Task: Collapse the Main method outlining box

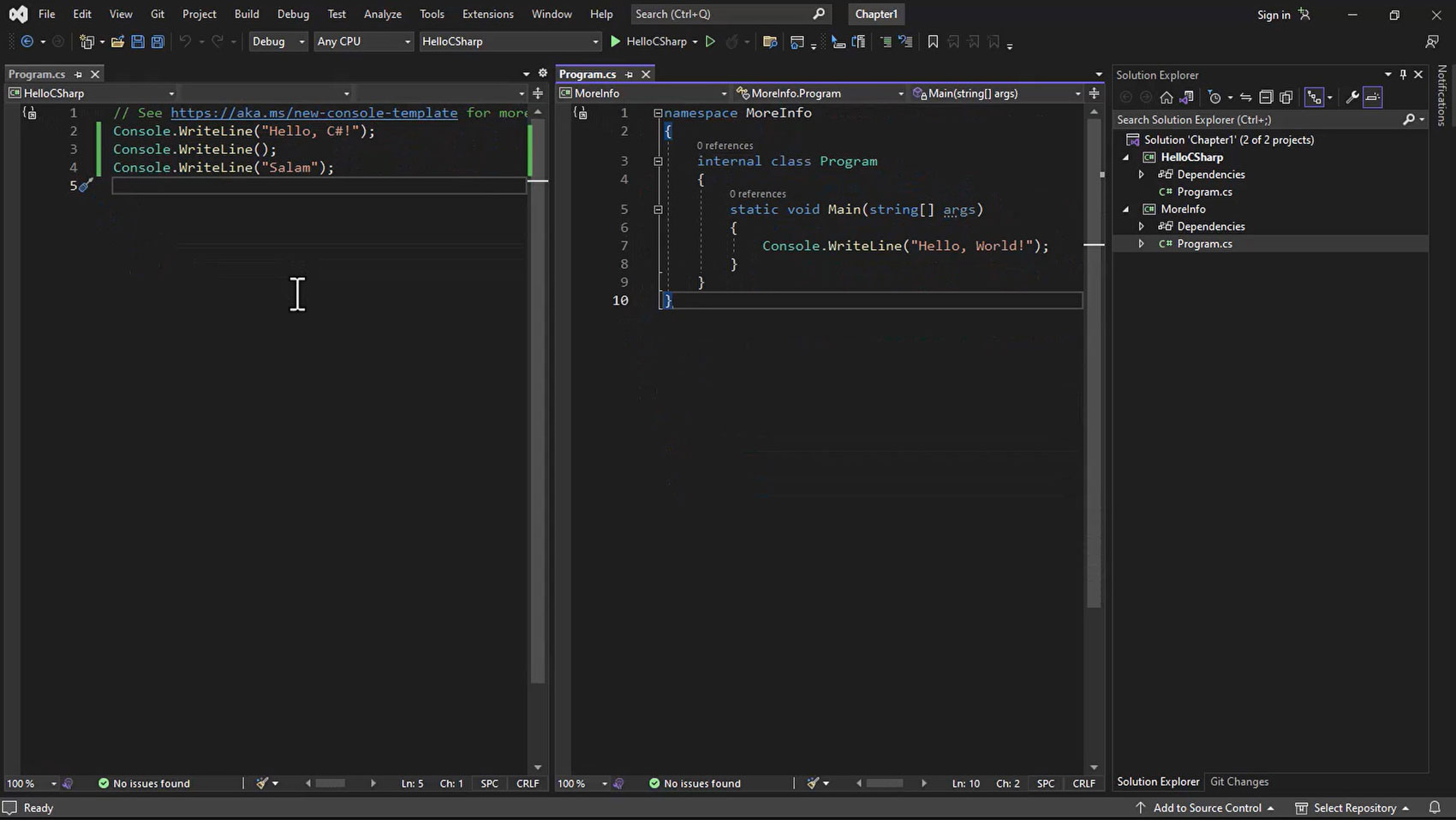Action: [x=658, y=210]
